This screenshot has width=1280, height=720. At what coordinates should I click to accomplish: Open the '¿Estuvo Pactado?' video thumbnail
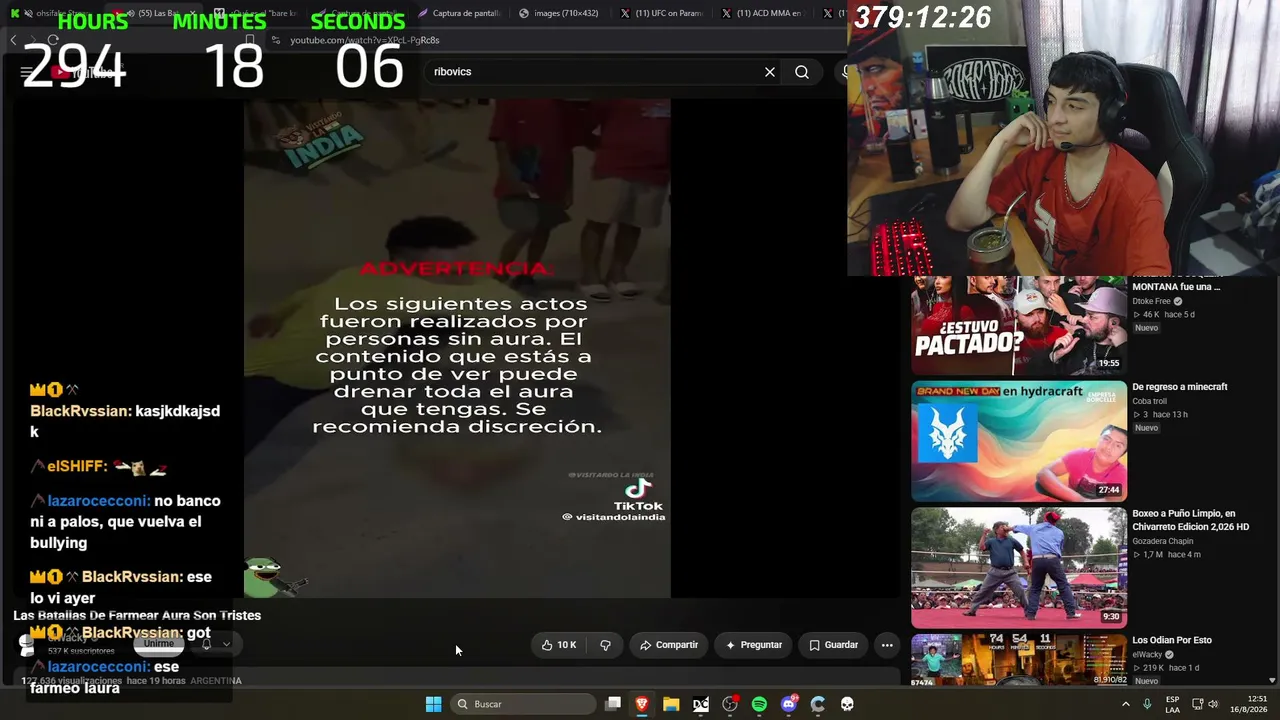click(1018, 325)
